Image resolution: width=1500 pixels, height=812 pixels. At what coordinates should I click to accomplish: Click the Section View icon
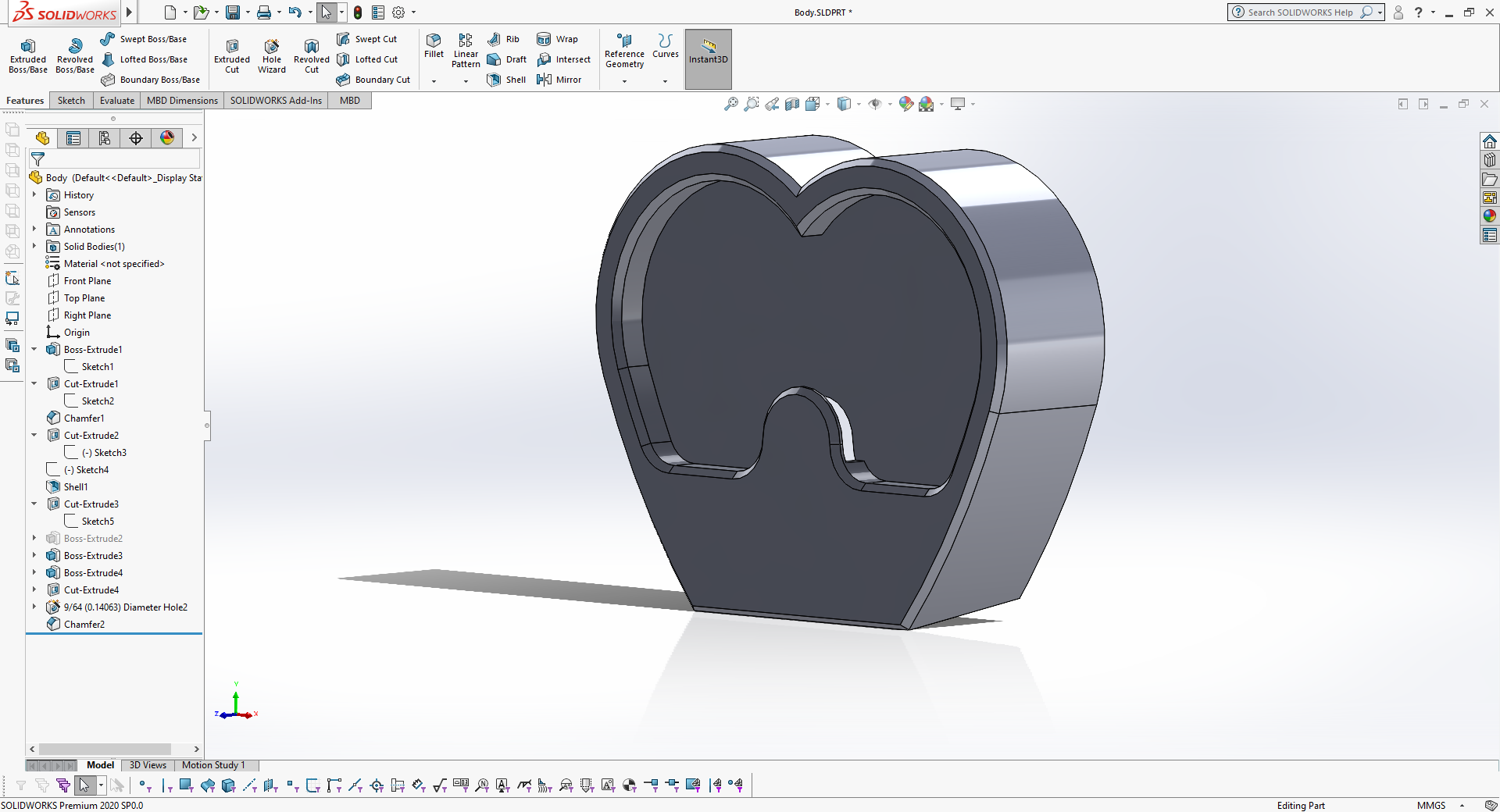792,104
